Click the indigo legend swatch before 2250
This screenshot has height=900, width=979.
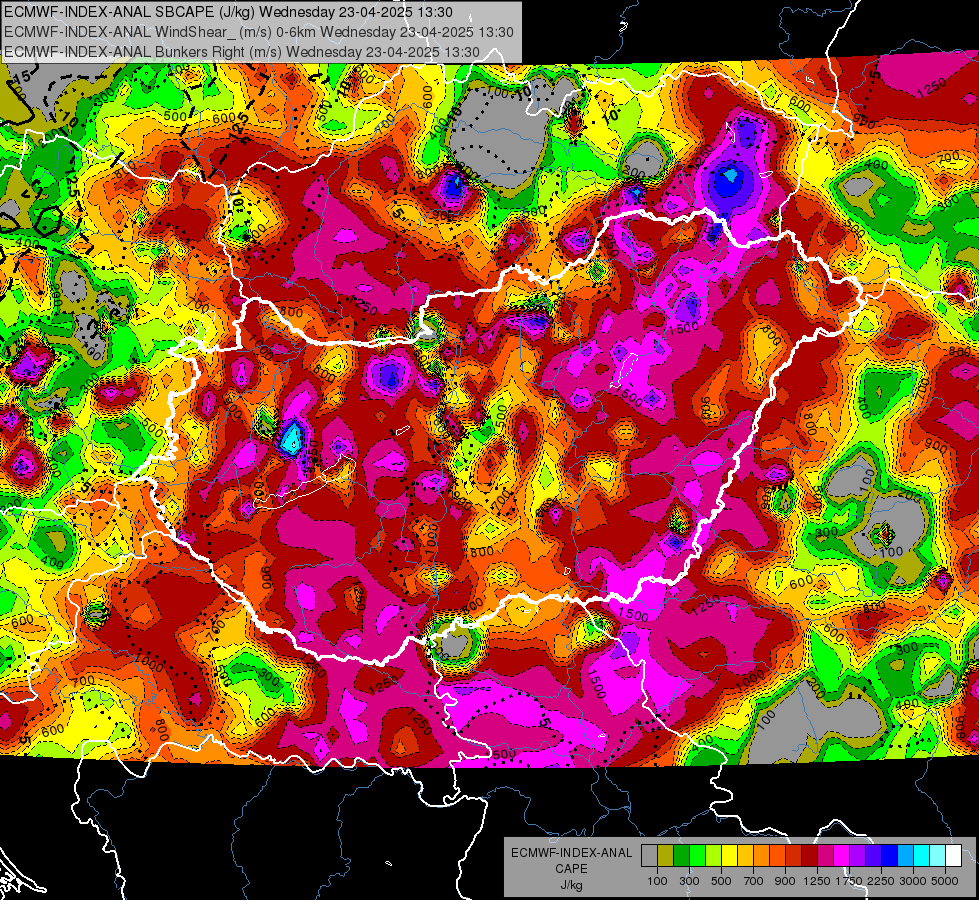tap(873, 856)
